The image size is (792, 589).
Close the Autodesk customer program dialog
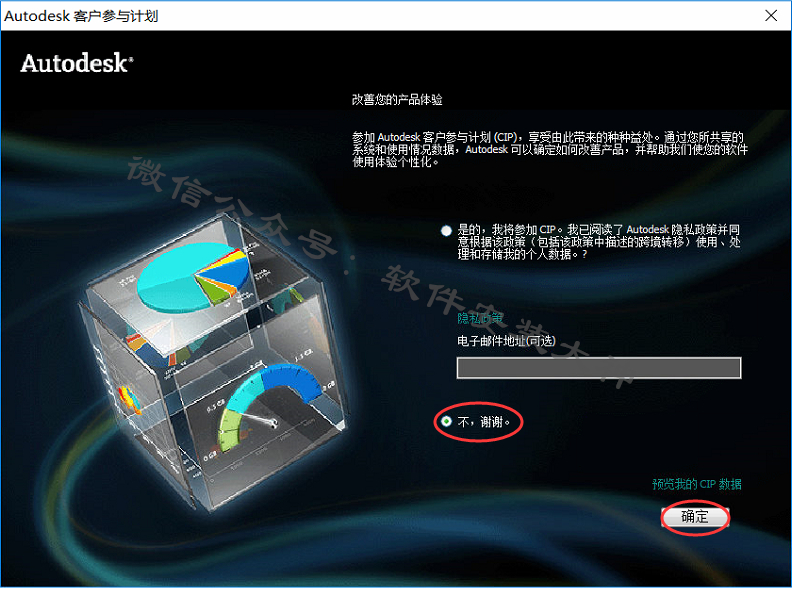pyautogui.click(x=771, y=16)
